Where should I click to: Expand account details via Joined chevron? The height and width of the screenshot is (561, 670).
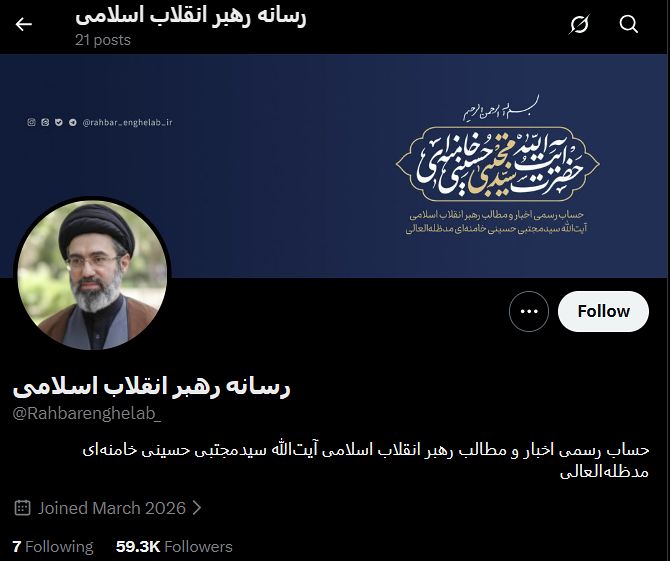(197, 508)
